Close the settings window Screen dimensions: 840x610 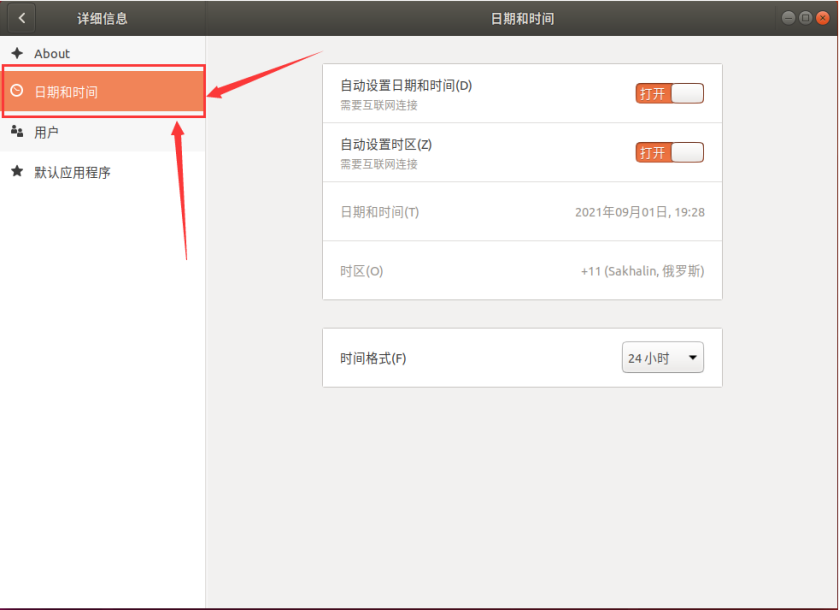pos(822,18)
